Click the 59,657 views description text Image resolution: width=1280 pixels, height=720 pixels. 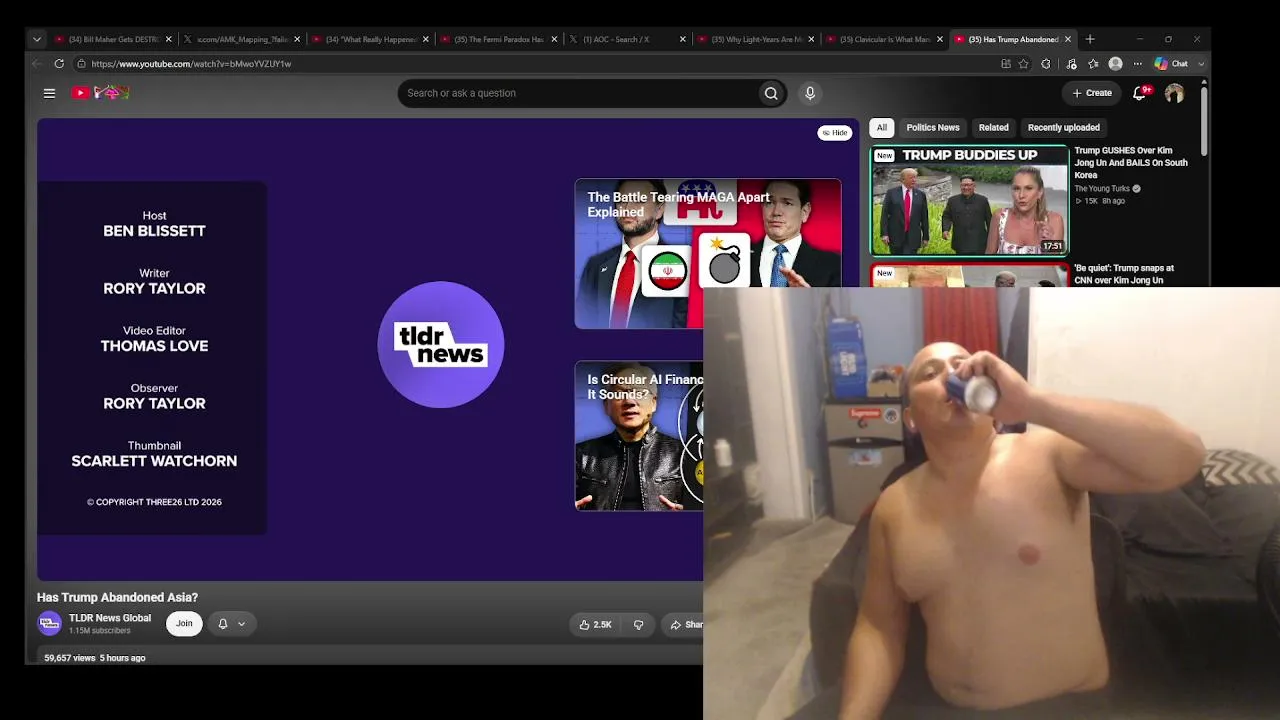point(70,658)
